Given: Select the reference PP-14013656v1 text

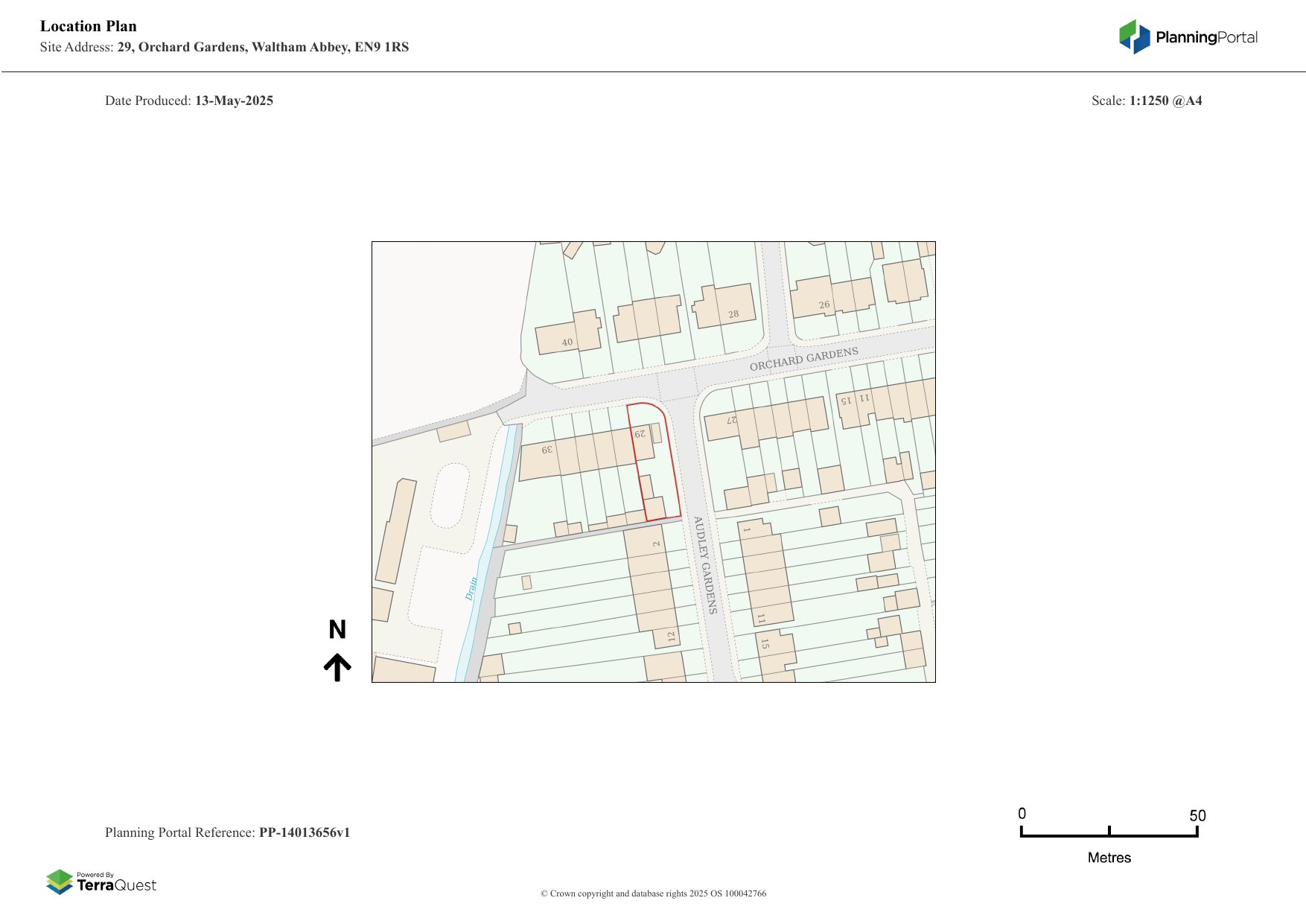Looking at the screenshot, I should pos(304,832).
